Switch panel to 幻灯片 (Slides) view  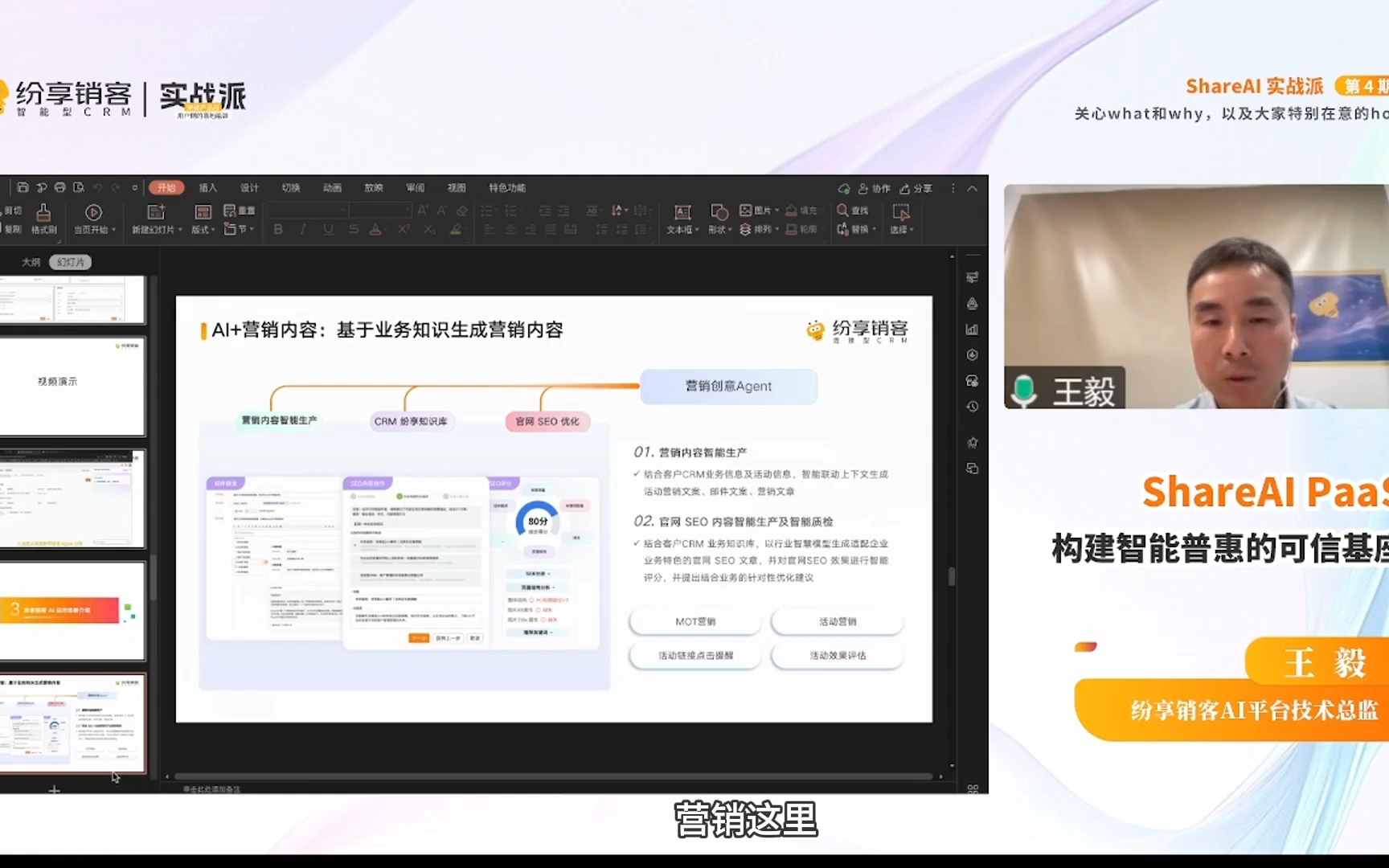click(71, 262)
